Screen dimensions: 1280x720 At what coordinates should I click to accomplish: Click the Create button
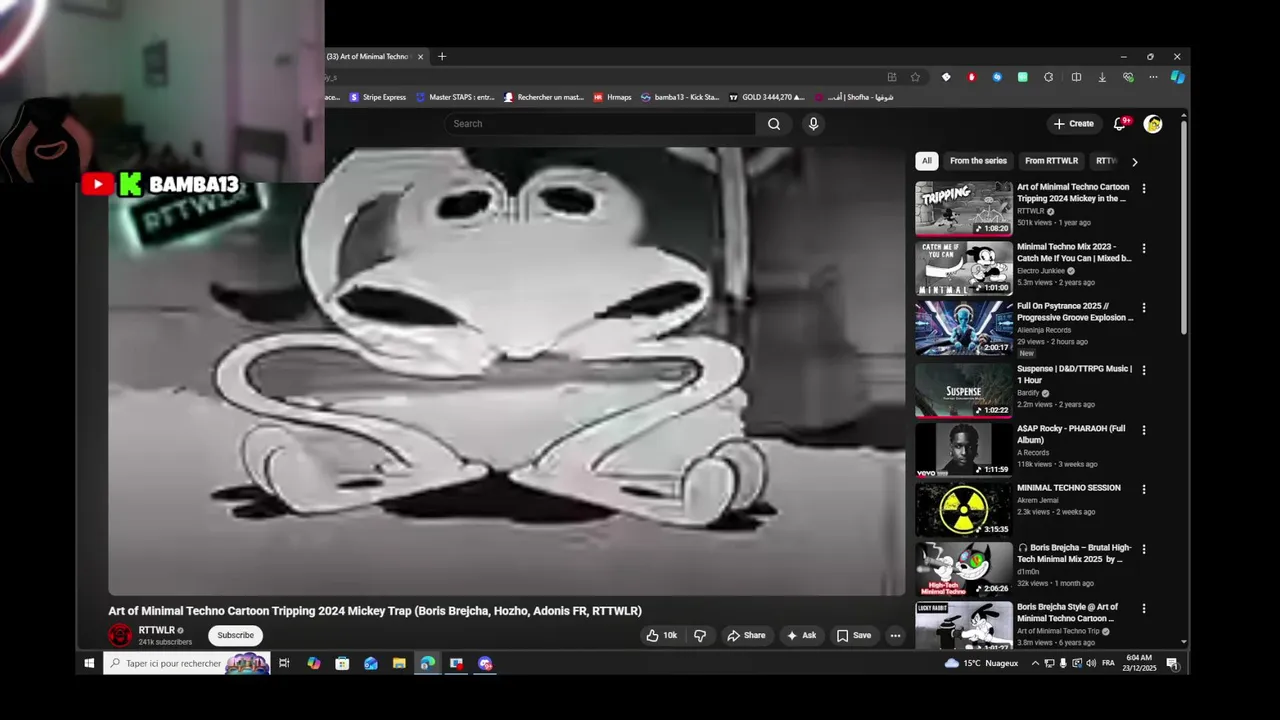coord(1074,124)
